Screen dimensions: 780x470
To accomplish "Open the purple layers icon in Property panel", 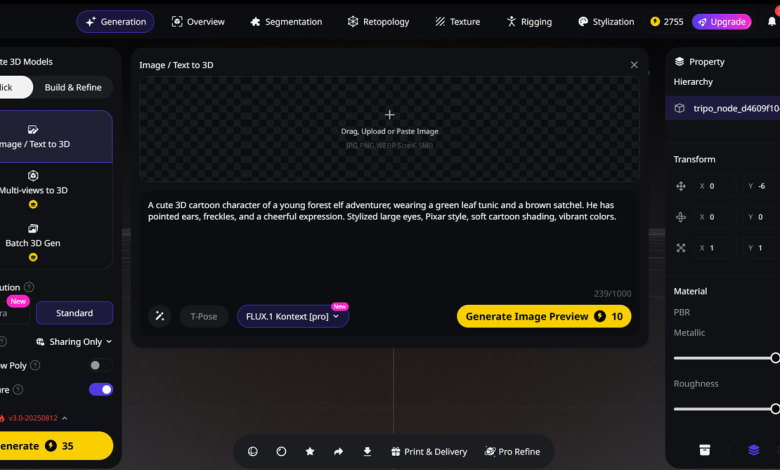I will click(754, 450).
